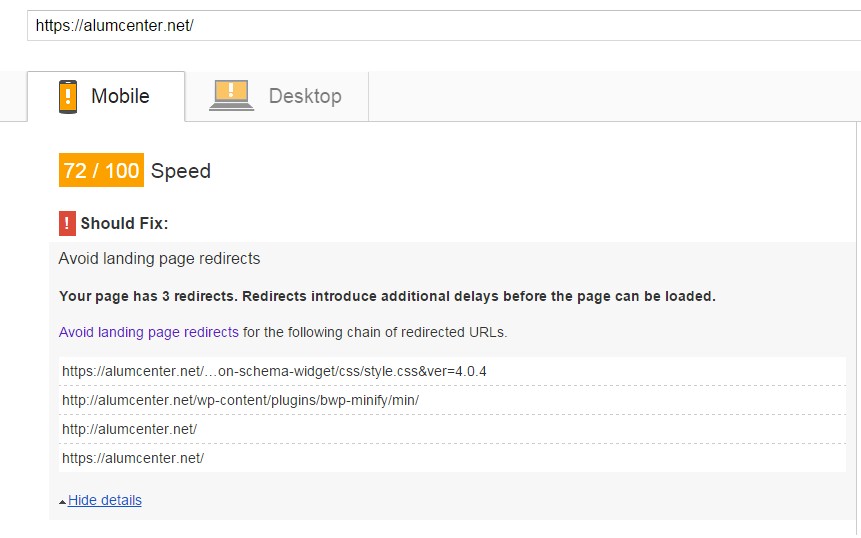Screen dimensions: 861x538
Task: Select the last https://alumcenter.net/ list row
Action: pyautogui.click(x=452, y=458)
